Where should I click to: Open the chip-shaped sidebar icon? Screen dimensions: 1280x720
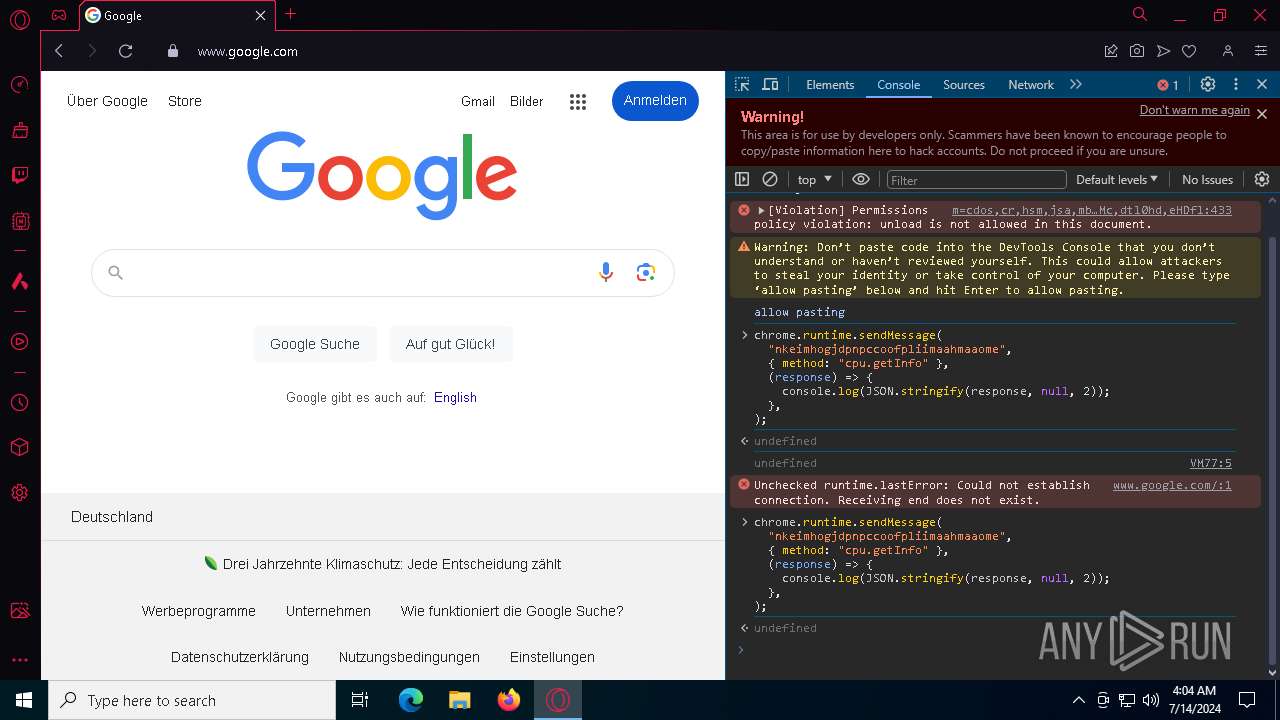tap(19, 221)
